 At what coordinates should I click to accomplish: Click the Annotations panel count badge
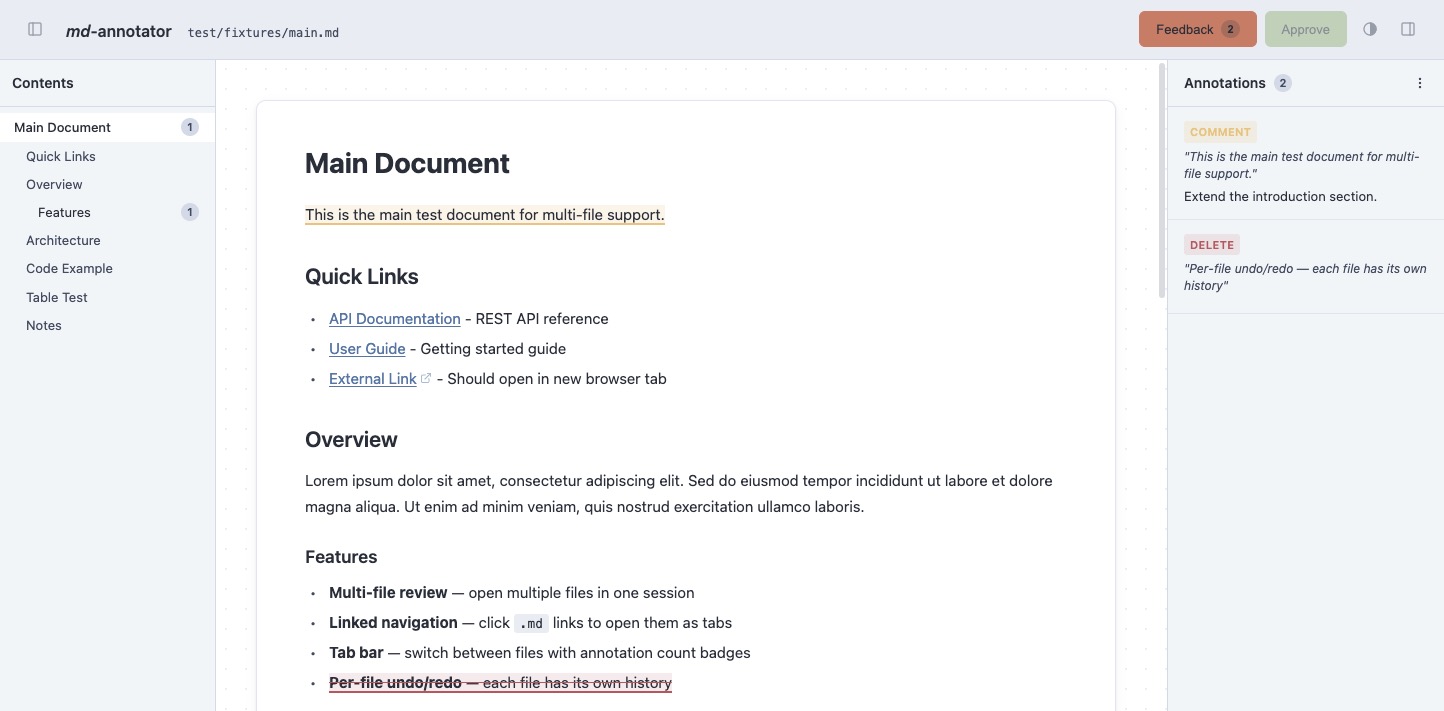pyautogui.click(x=1283, y=83)
